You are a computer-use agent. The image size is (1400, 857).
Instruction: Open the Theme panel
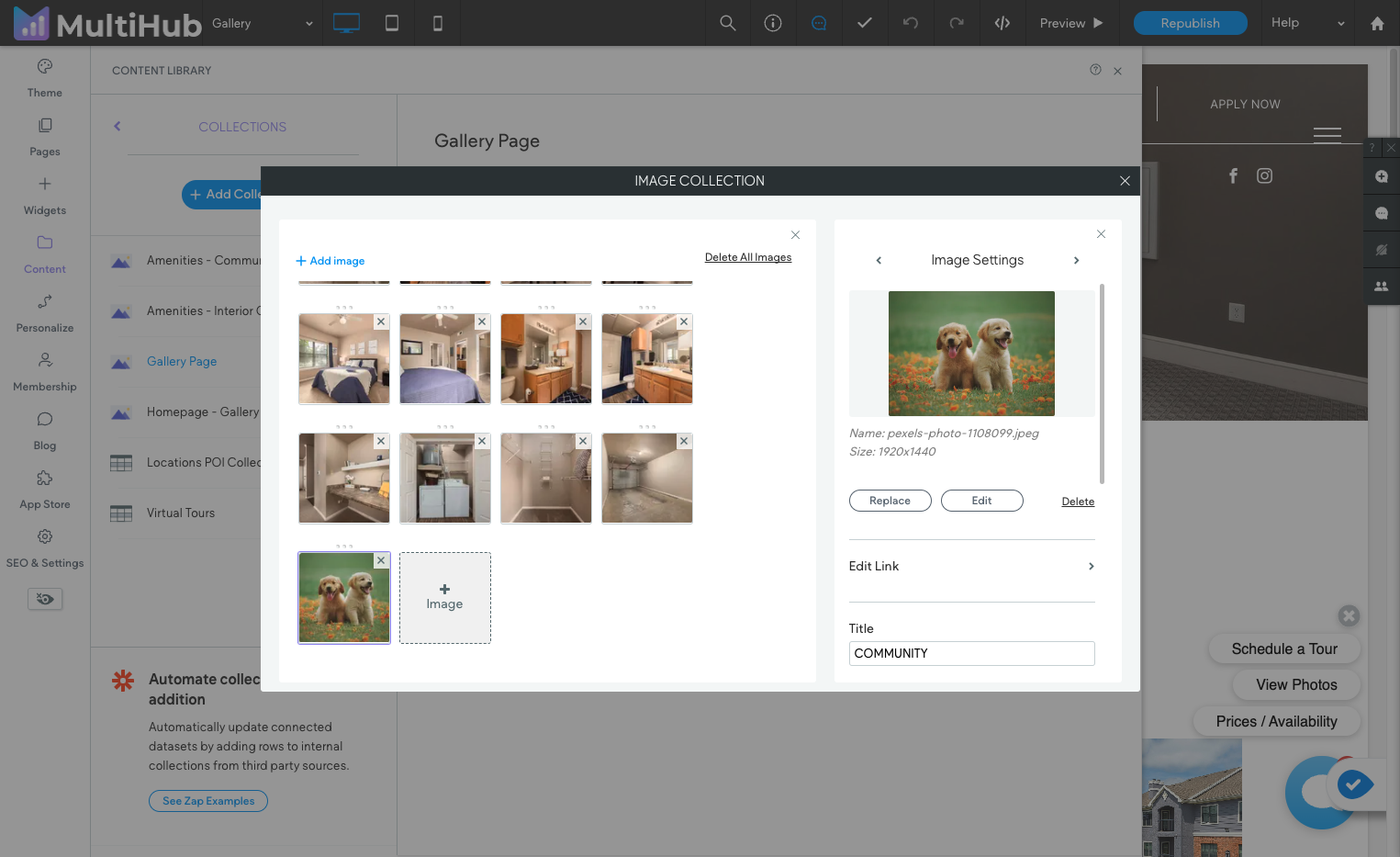click(x=45, y=78)
